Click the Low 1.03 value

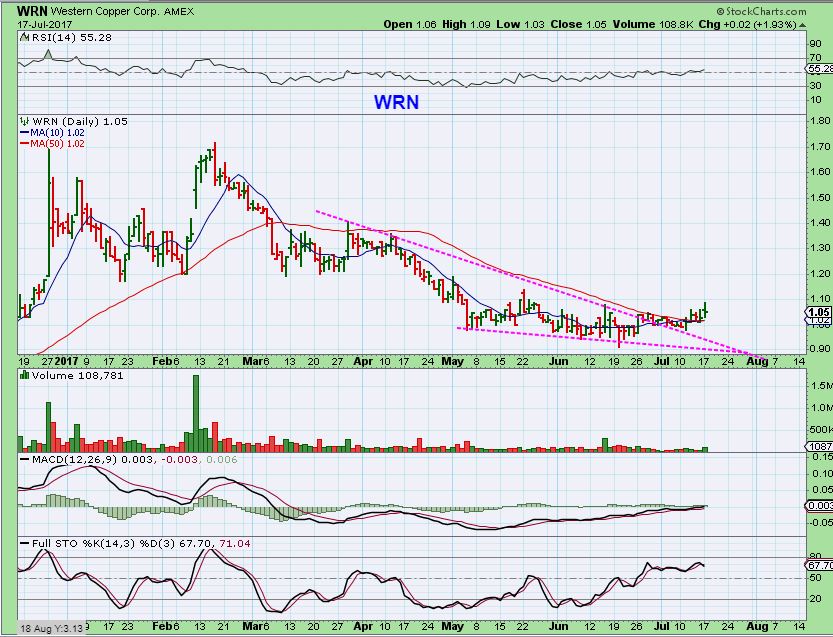point(520,24)
